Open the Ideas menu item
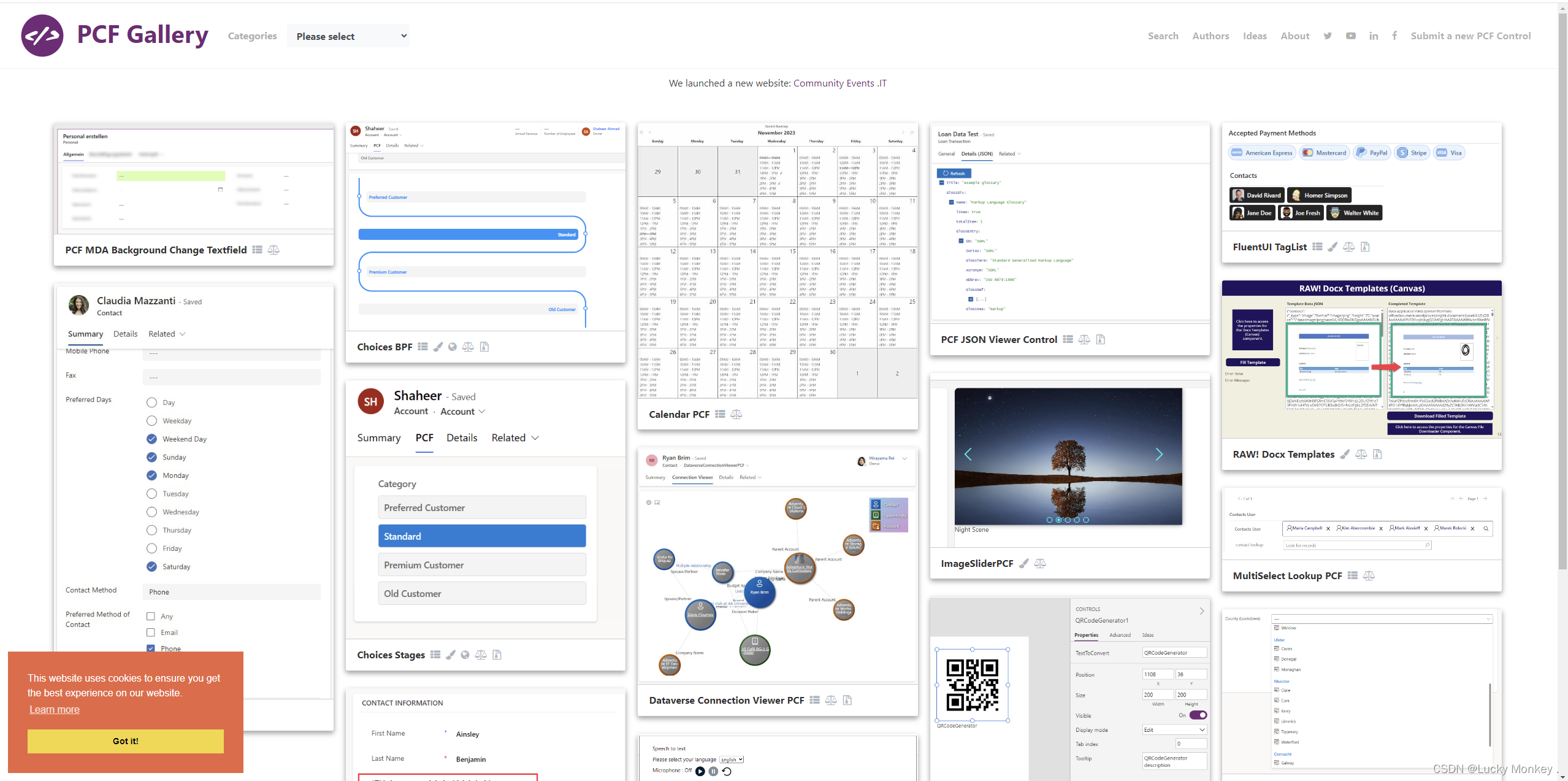1568x781 pixels. [x=1255, y=36]
